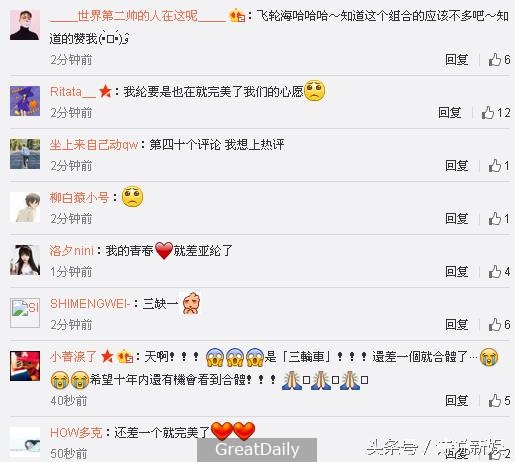Like SHIMENGWEI-'s 三缺一 comment

coord(499,324)
